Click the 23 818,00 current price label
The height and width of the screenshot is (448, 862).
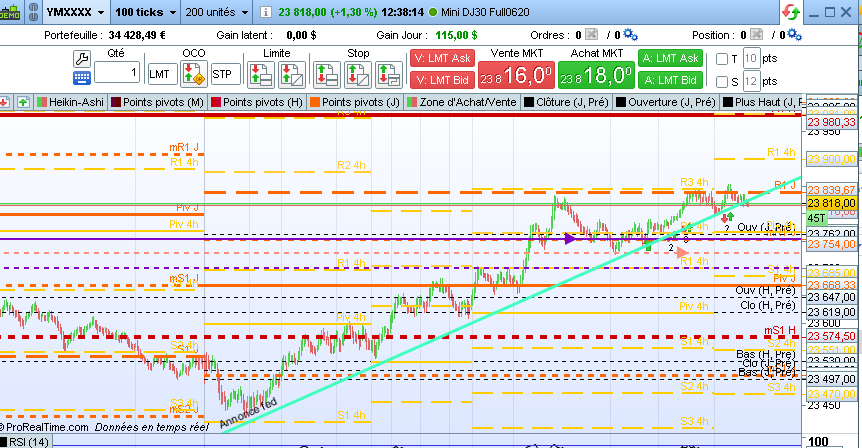[831, 203]
